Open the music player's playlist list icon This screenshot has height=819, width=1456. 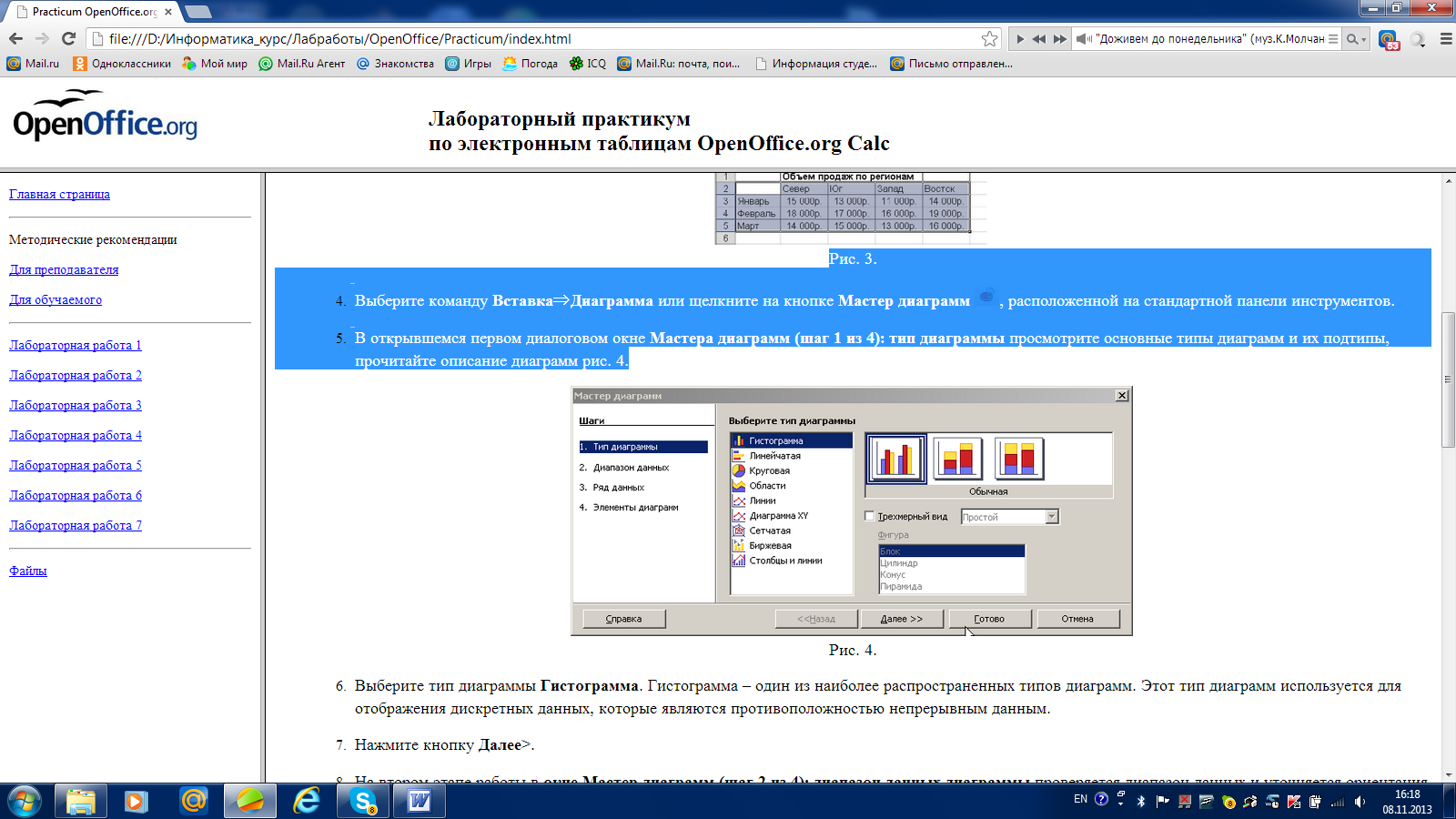(1333, 39)
